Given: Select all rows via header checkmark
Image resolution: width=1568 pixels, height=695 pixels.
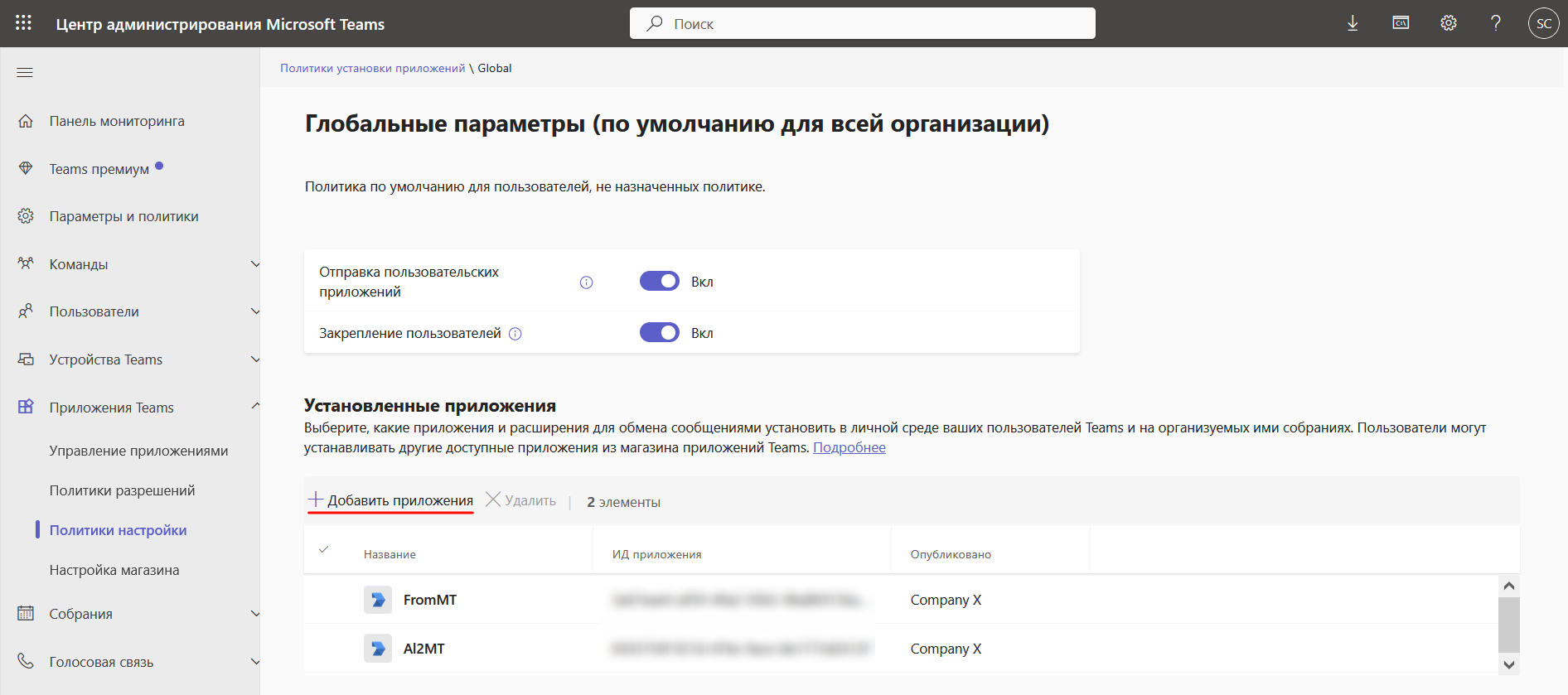Looking at the screenshot, I should pyautogui.click(x=324, y=549).
